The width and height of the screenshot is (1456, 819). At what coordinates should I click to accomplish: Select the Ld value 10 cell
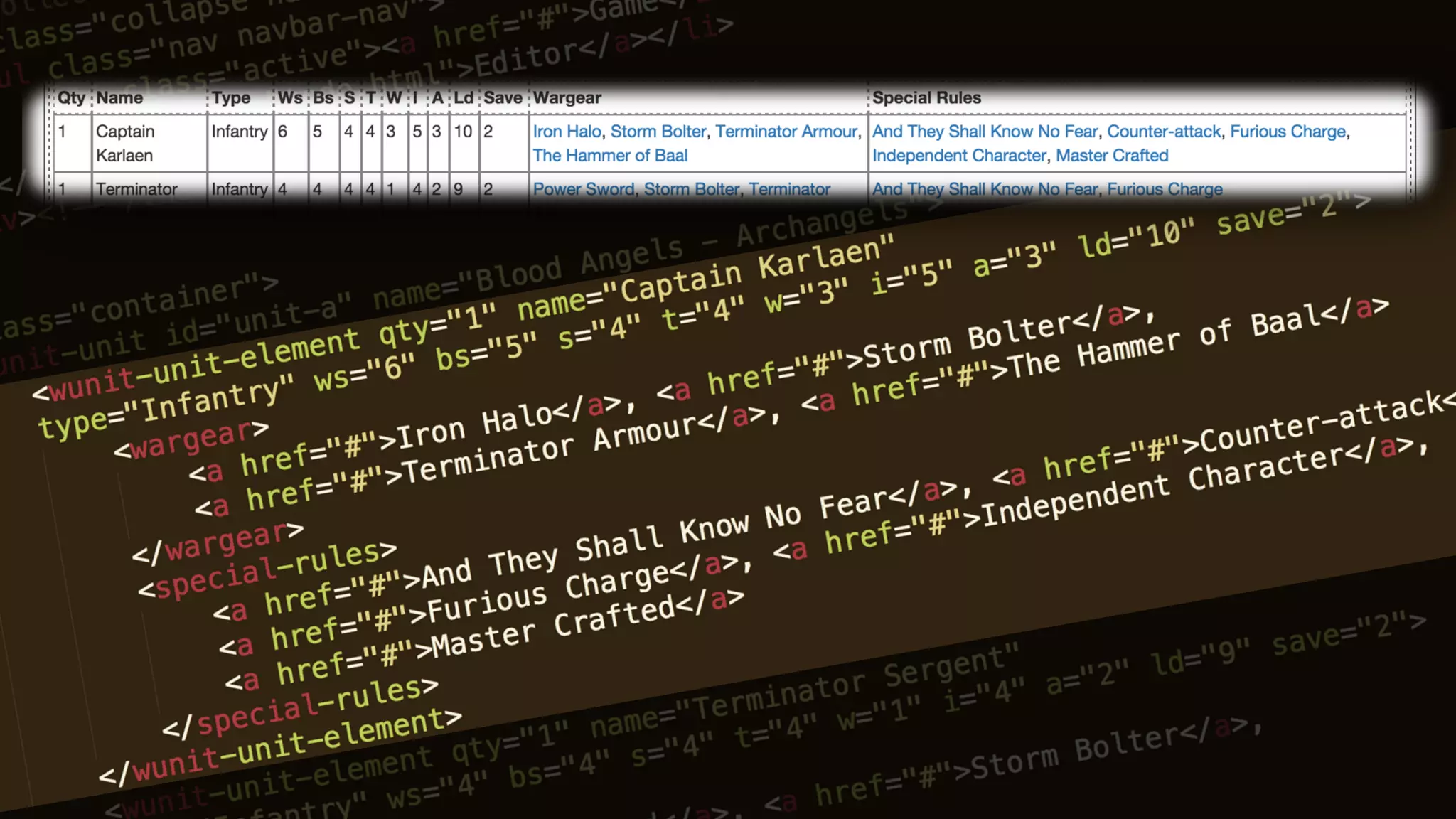click(x=463, y=132)
